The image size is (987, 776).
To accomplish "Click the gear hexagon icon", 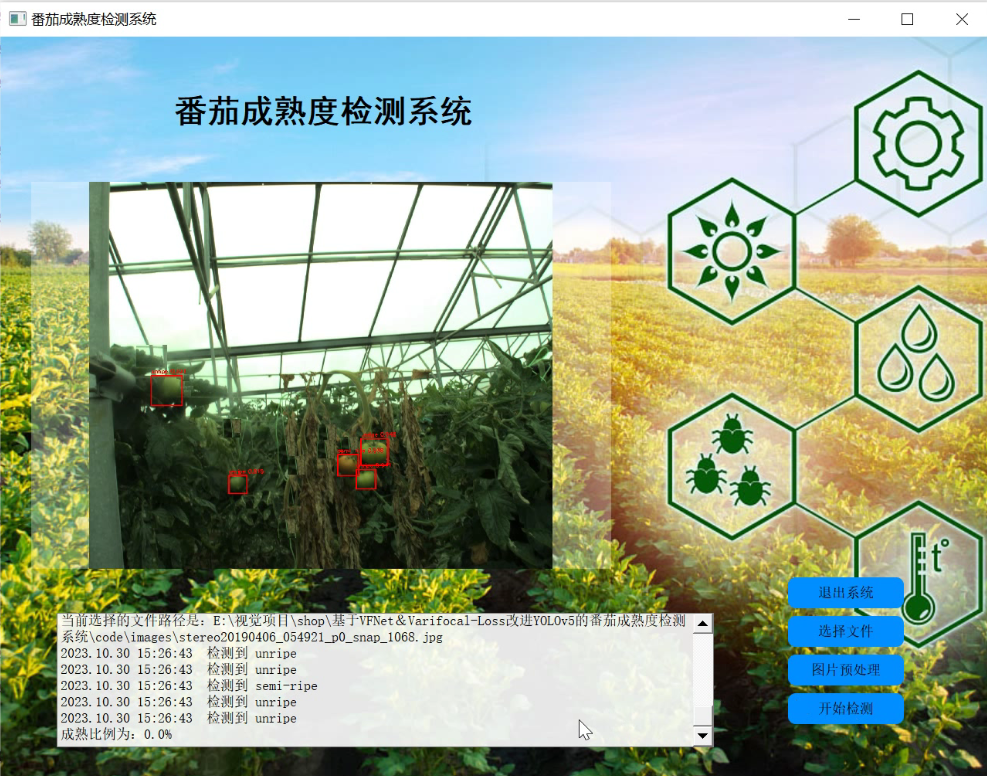I will pyautogui.click(x=918, y=143).
